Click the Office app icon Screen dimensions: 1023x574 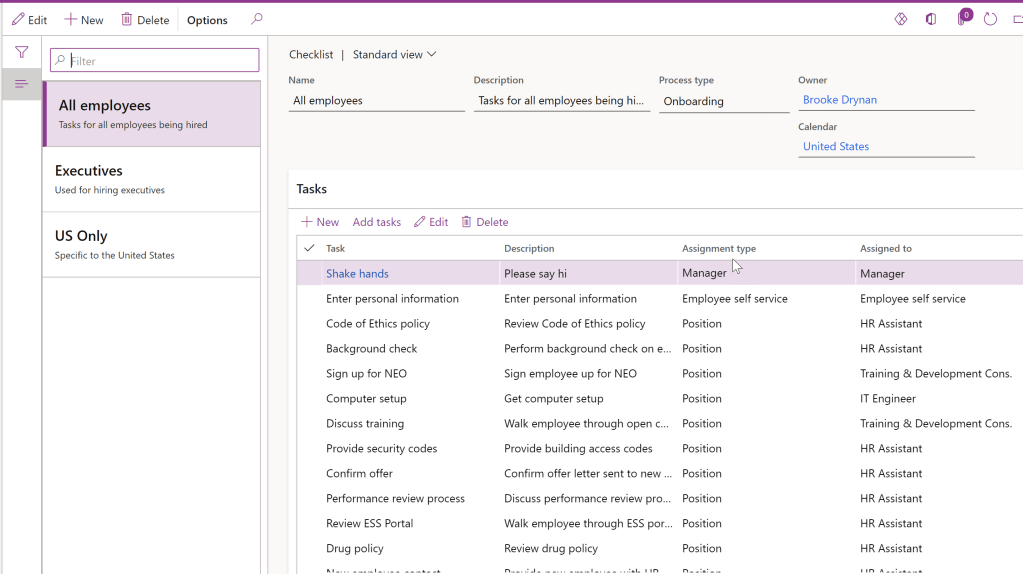931,19
